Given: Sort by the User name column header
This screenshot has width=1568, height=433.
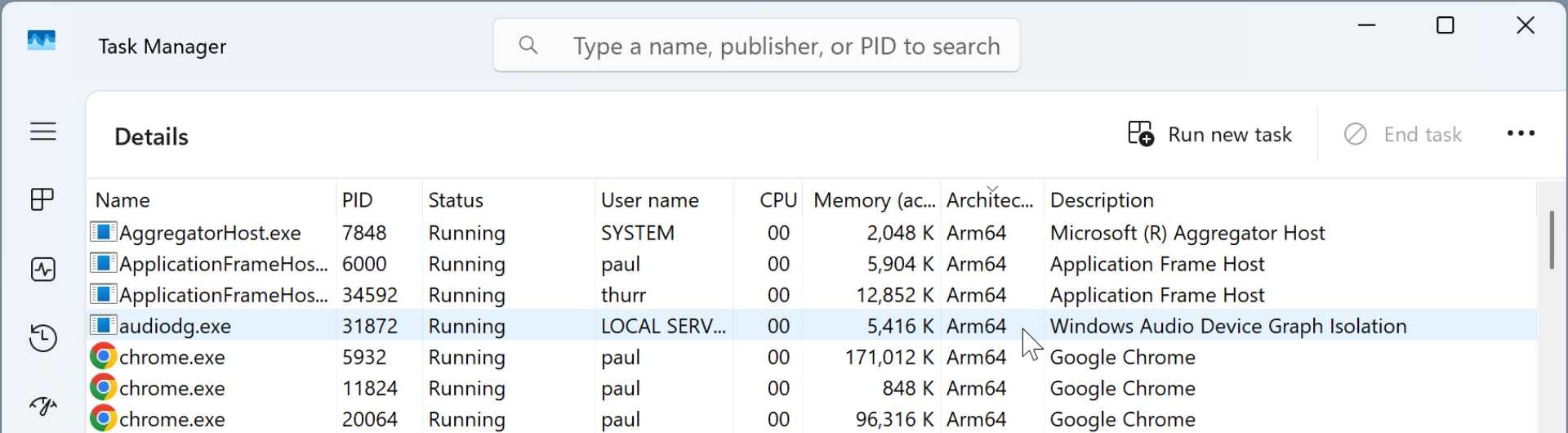Looking at the screenshot, I should [x=650, y=200].
